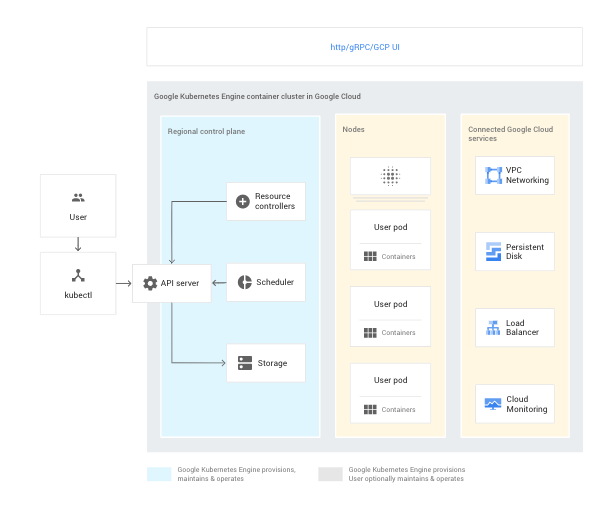Screen dimensions: 614x509
Task: Click the 'Nodes' heading
Action: click(353, 129)
